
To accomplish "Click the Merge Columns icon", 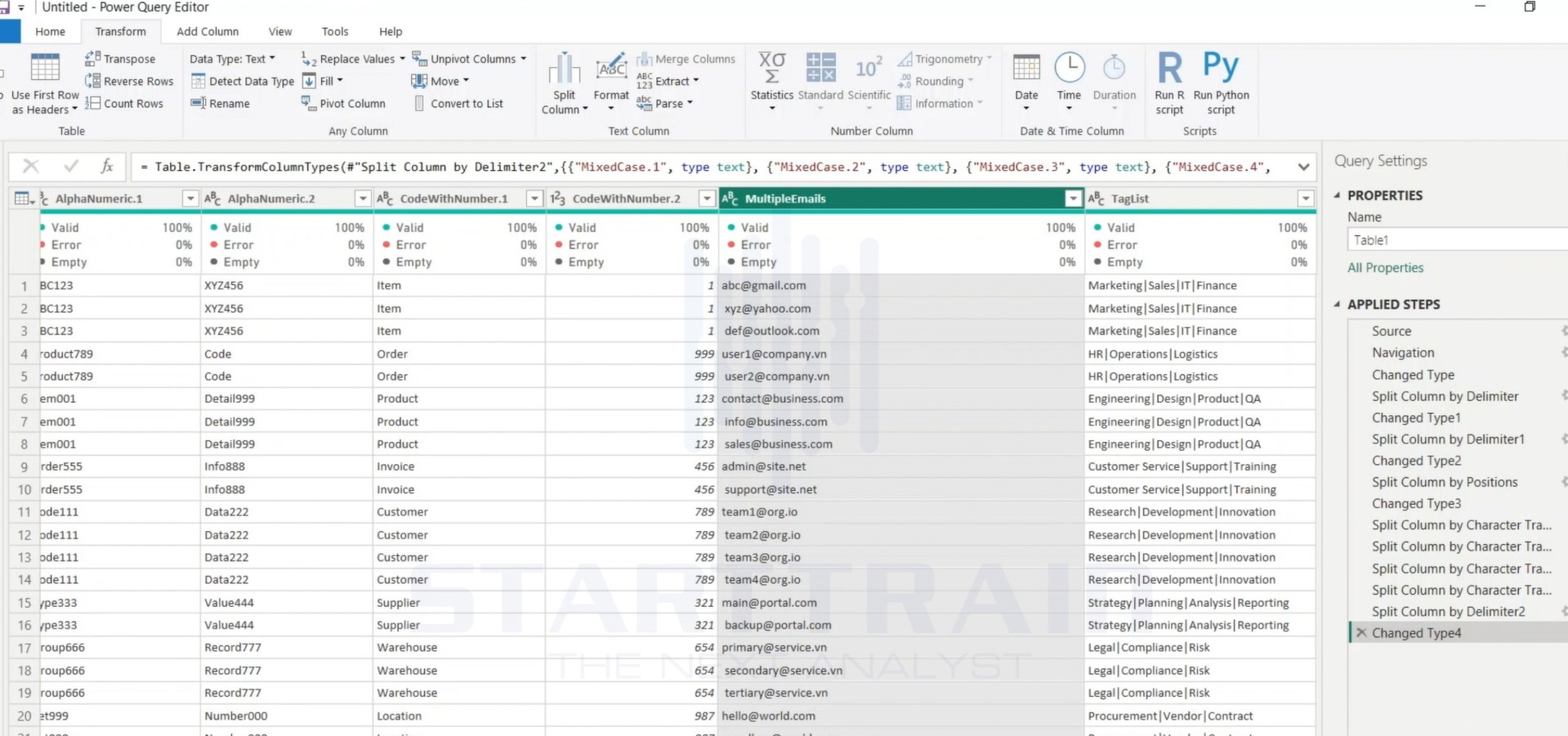I will point(644,59).
